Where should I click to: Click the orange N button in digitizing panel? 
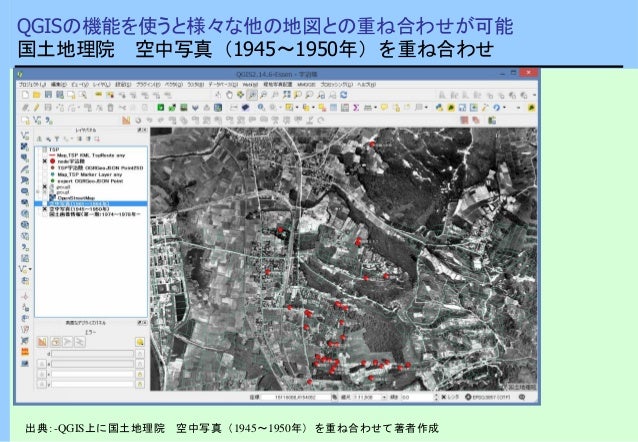(42, 341)
